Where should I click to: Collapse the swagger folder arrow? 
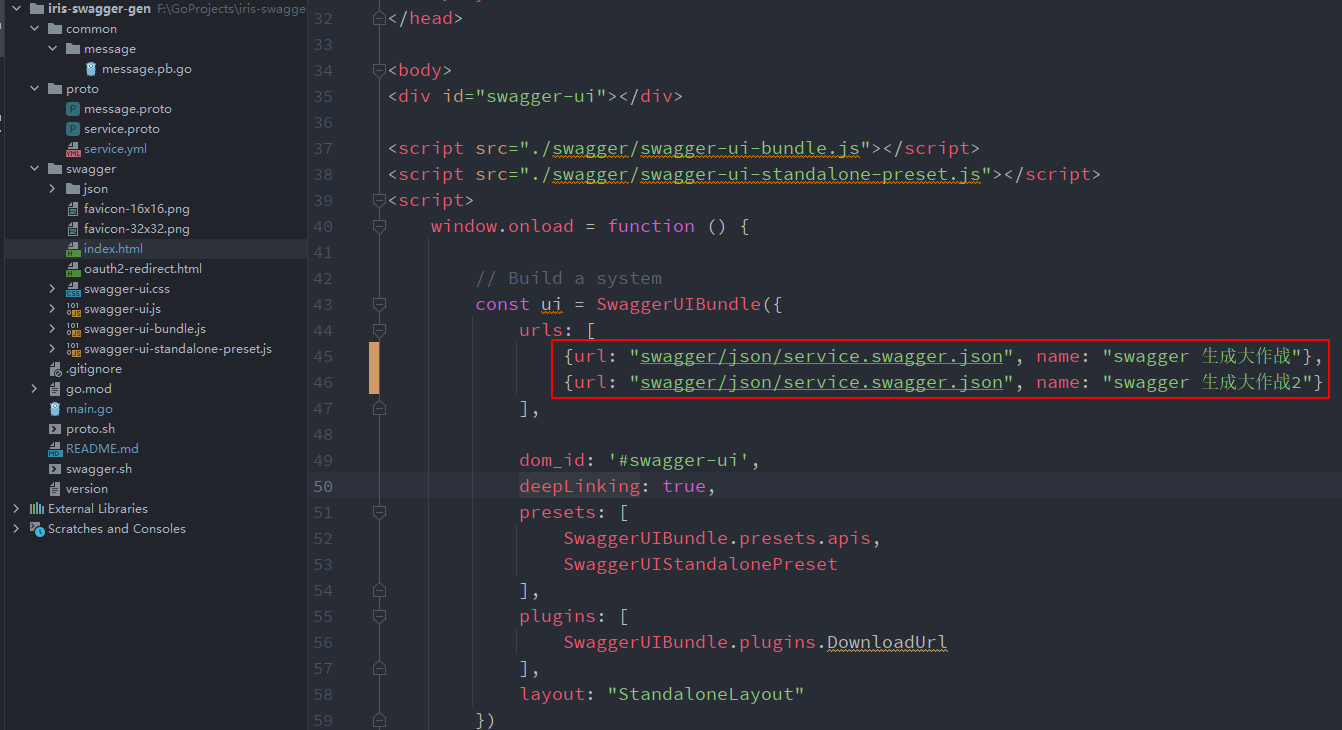(x=35, y=169)
